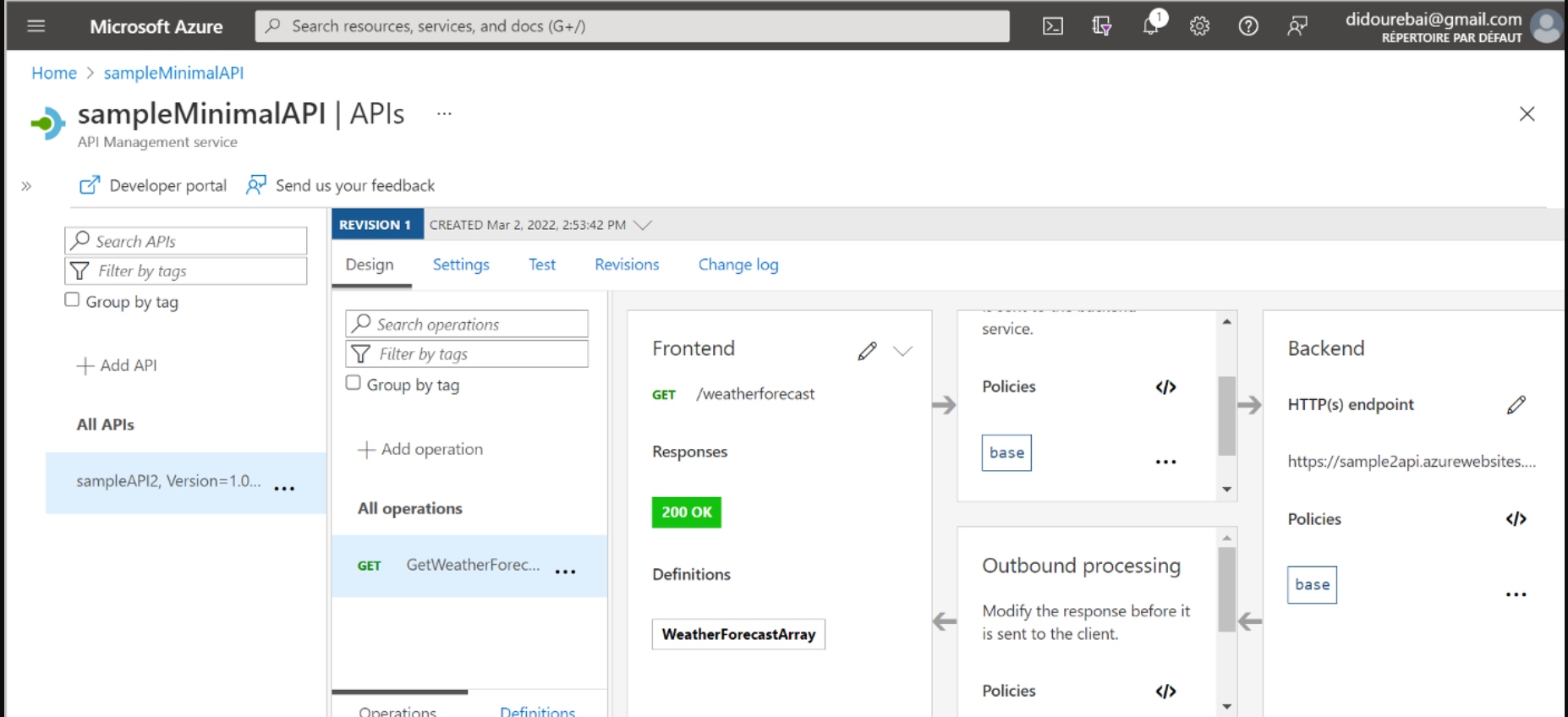
Task: Expand the Frontend section chevron
Action: pyautogui.click(x=903, y=351)
